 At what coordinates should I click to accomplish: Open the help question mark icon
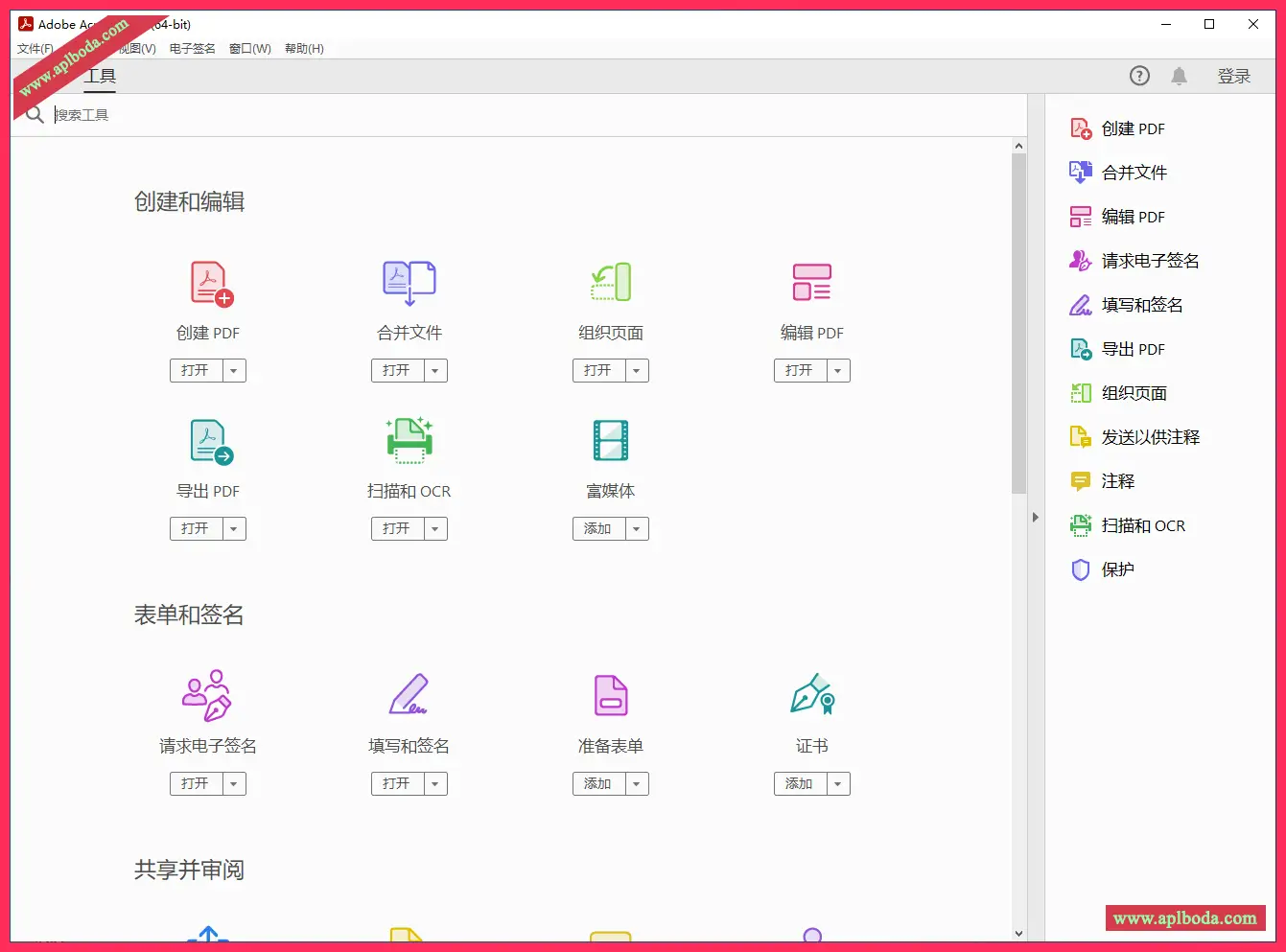pyautogui.click(x=1139, y=77)
